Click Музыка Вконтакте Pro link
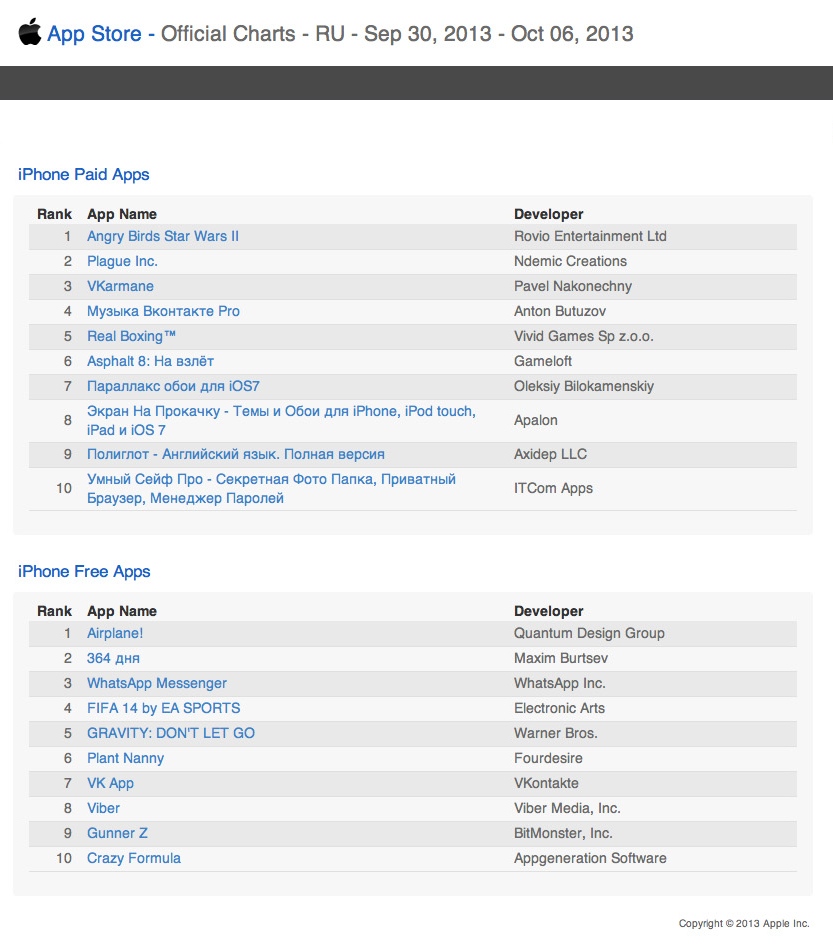This screenshot has width=833, height=945. [163, 312]
